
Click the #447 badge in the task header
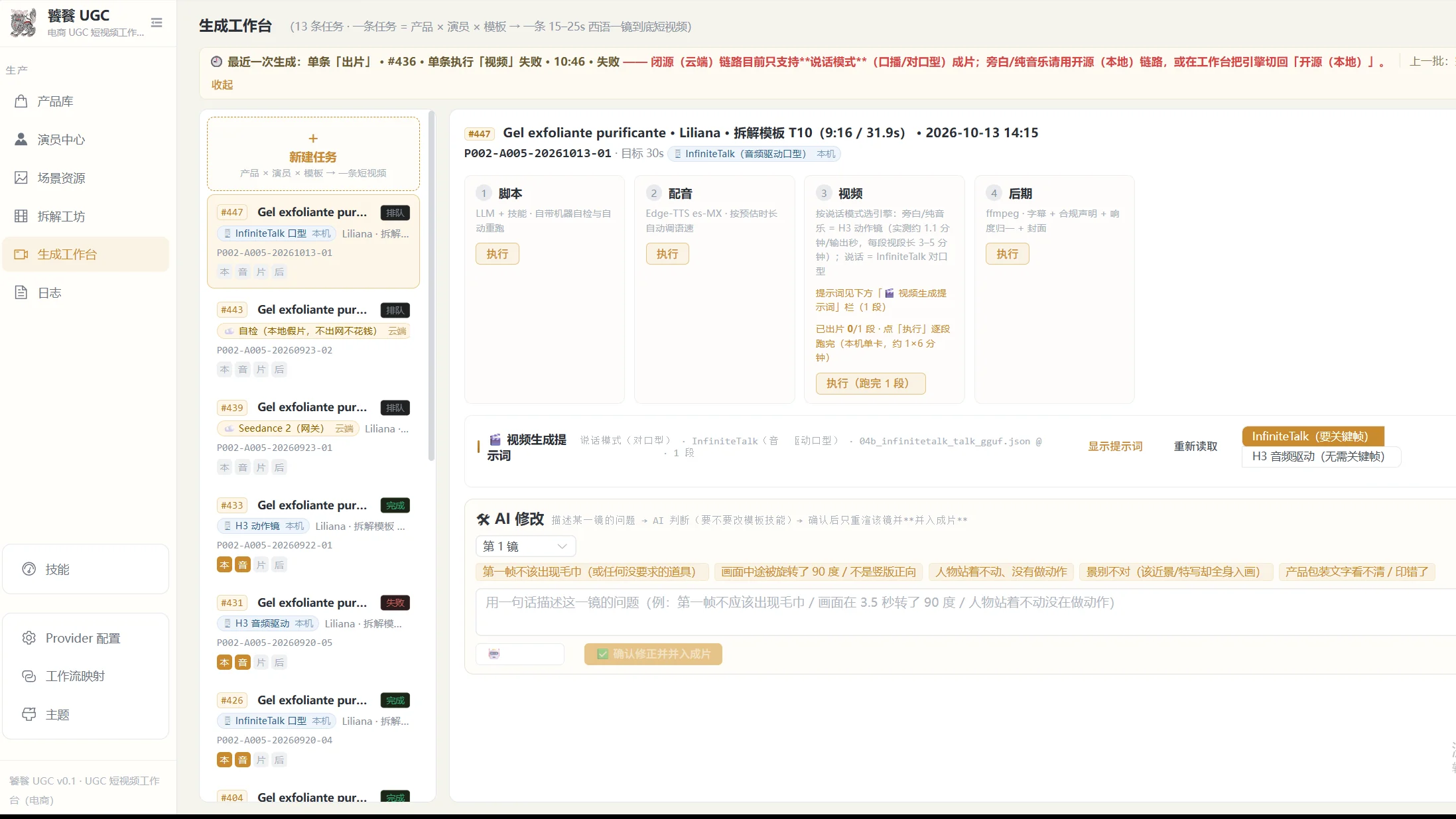point(480,134)
